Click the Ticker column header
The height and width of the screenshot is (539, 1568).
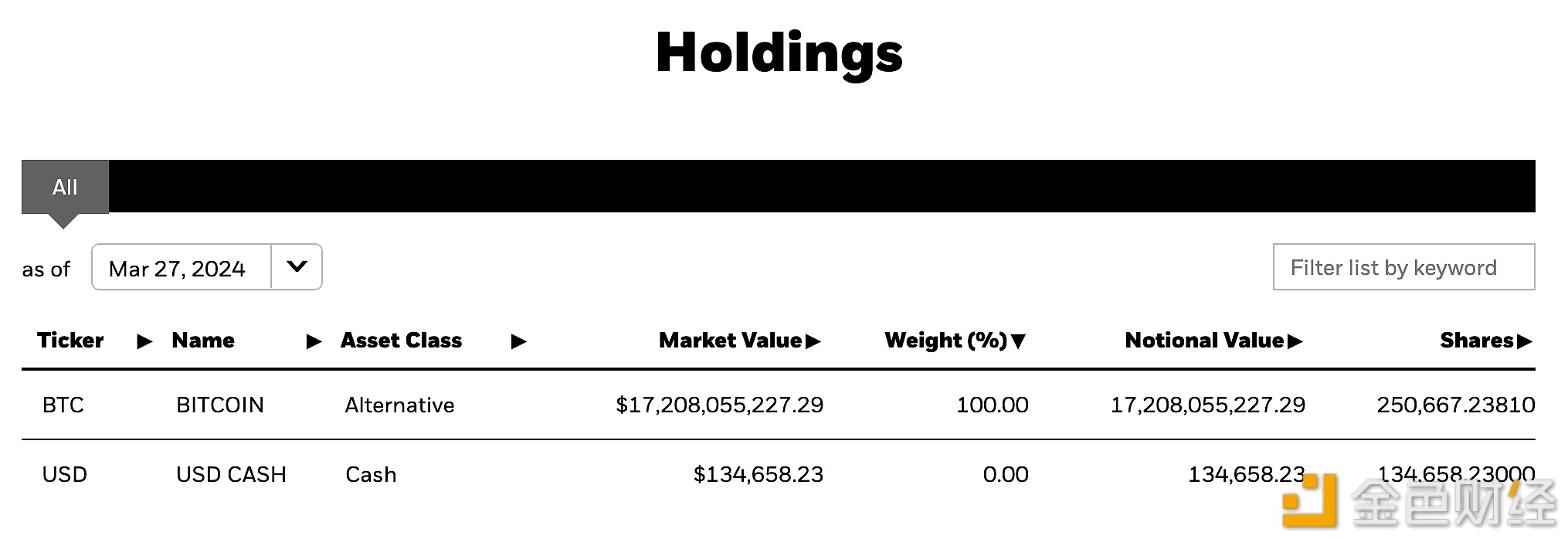[70, 341]
